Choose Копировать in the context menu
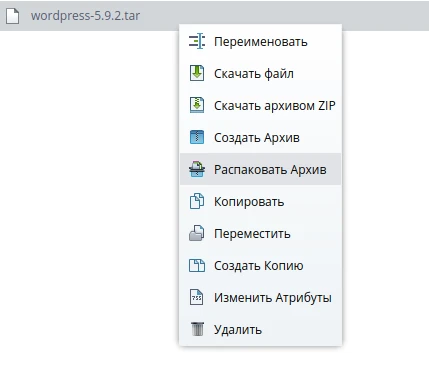 tap(260, 201)
